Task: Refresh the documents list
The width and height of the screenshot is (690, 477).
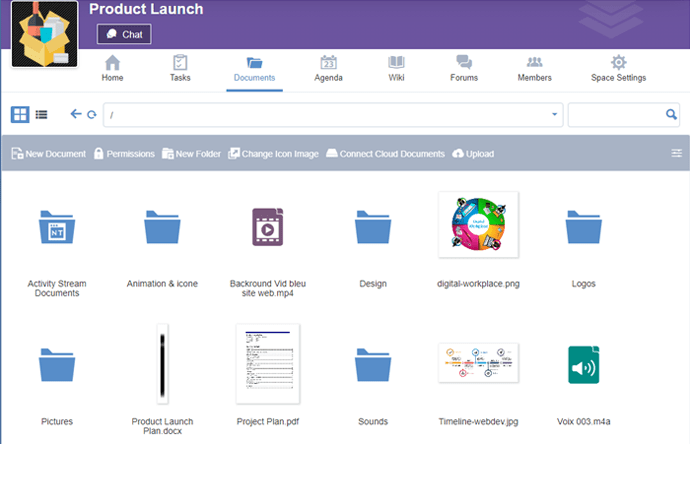Action: (x=91, y=115)
